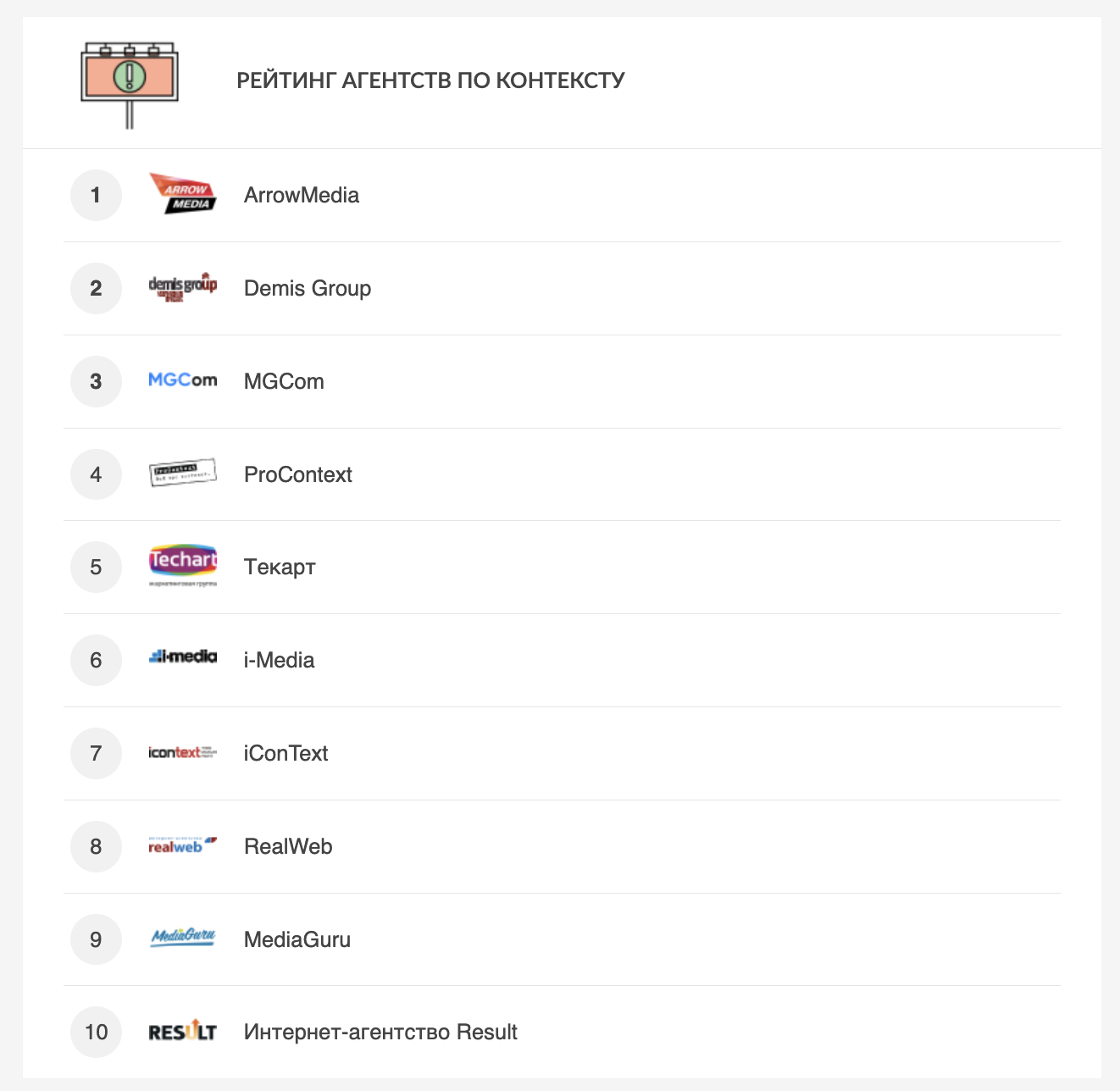Screen dimensions: 1120x1091
Task: Click the MediaGuru logo
Action: click(182, 938)
